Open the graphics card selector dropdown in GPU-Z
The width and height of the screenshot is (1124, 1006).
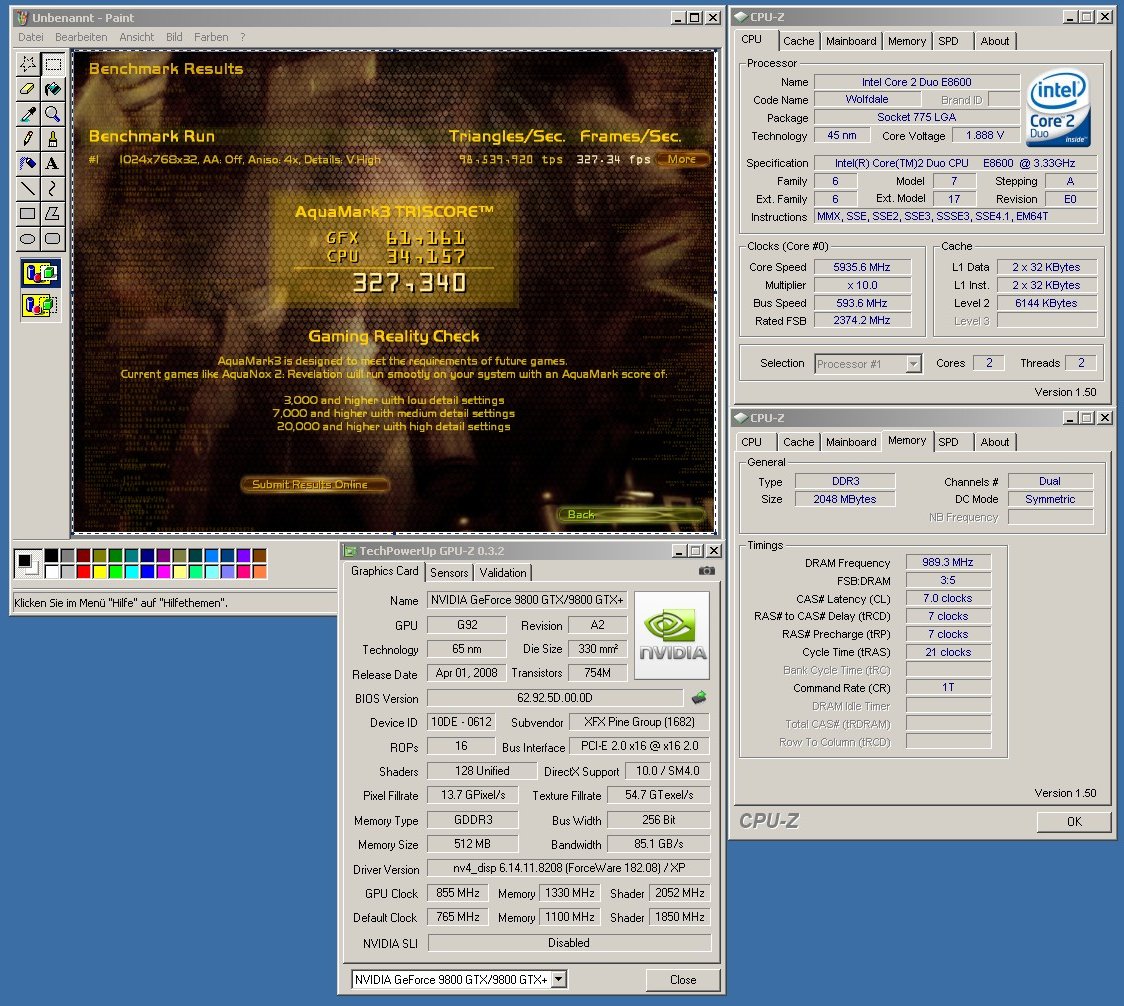coord(559,979)
